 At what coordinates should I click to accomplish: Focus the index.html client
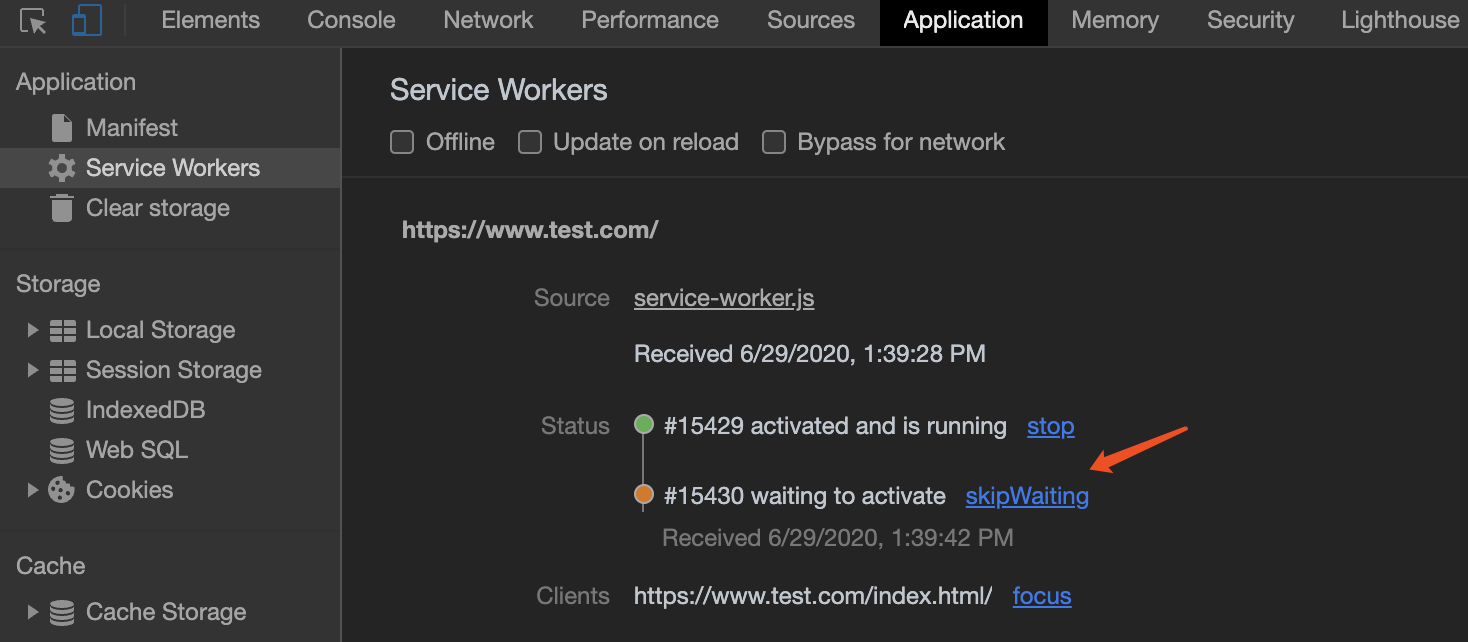point(1042,596)
